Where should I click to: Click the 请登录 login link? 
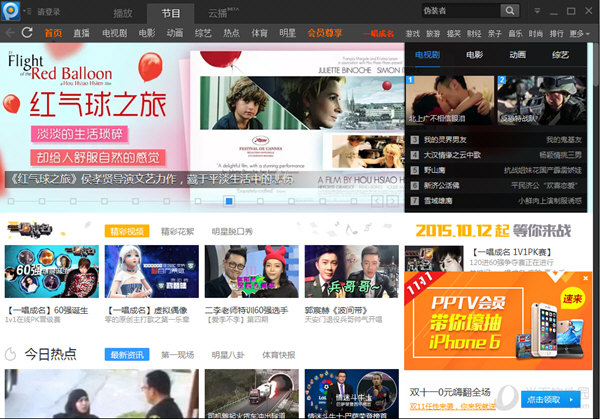[49, 12]
